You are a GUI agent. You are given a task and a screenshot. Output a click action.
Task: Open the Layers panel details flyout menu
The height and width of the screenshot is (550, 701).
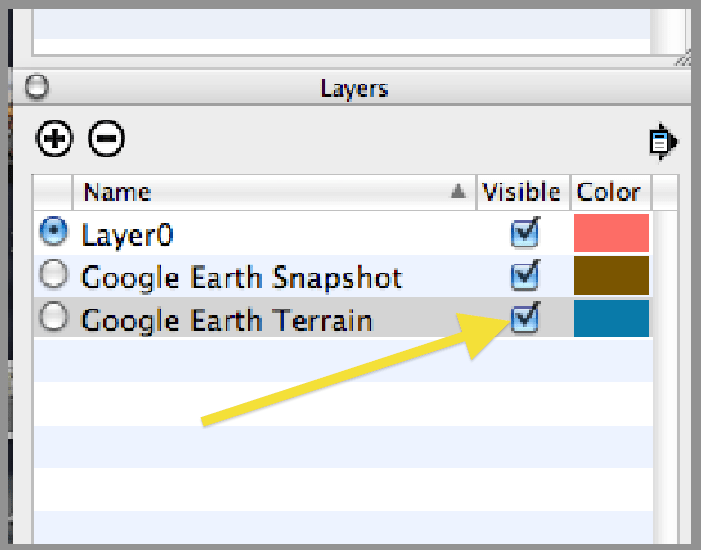(x=662, y=142)
